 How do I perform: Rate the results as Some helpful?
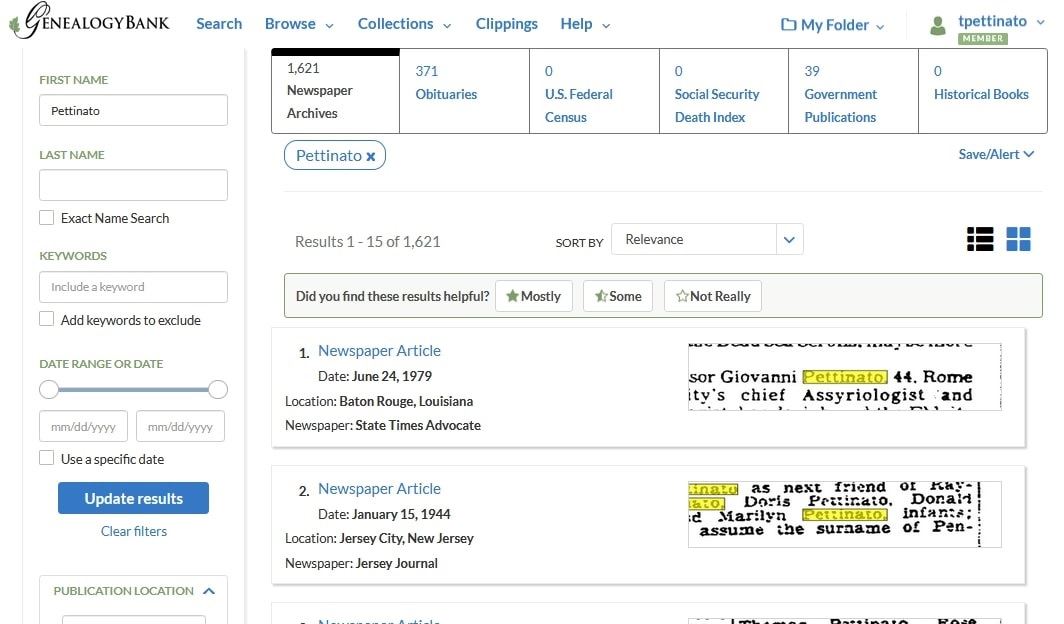pyautogui.click(x=618, y=296)
